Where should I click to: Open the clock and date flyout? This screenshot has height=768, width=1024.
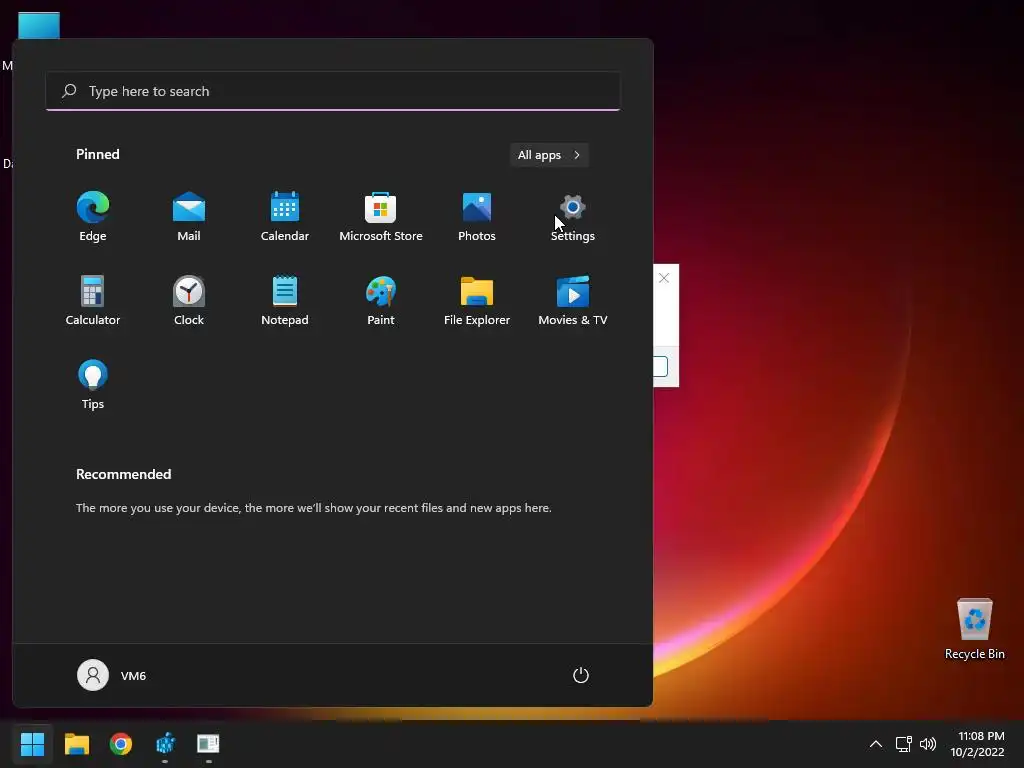(978, 744)
